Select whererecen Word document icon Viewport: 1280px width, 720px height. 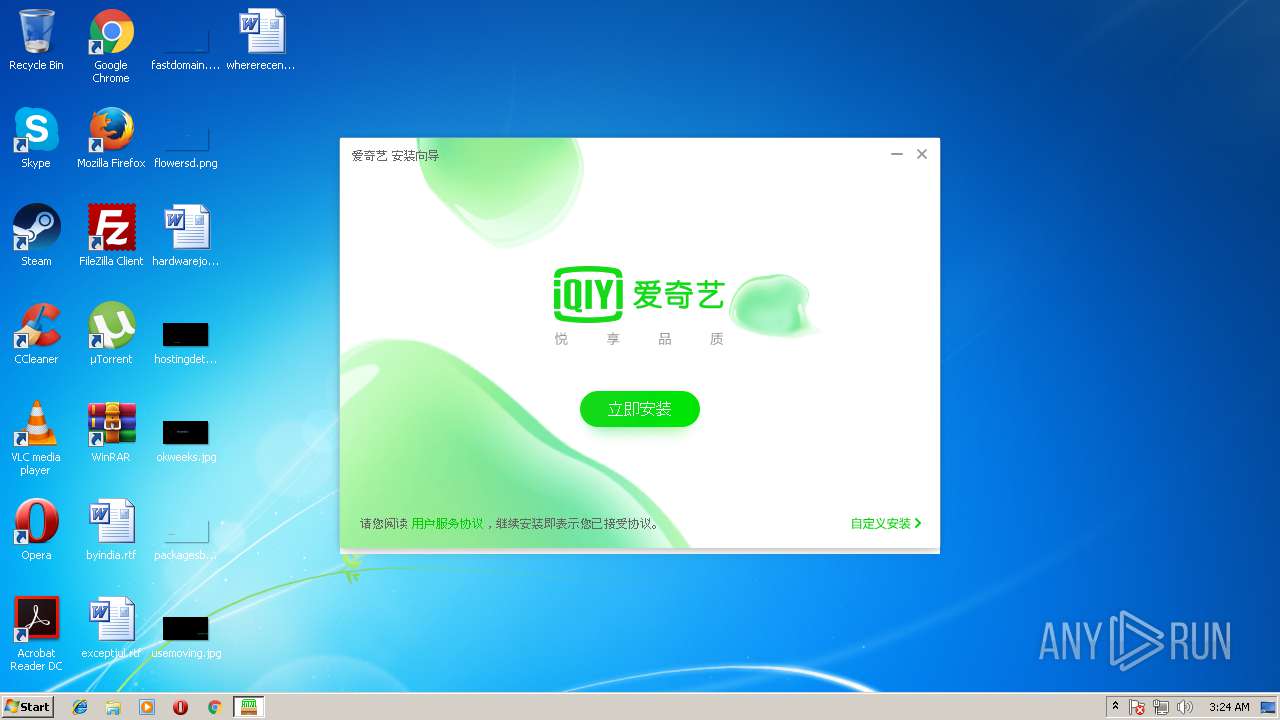(261, 41)
